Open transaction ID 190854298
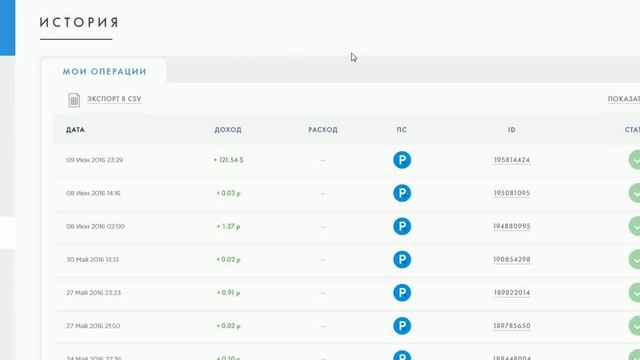Viewport: 640px width, 360px height. (x=512, y=260)
